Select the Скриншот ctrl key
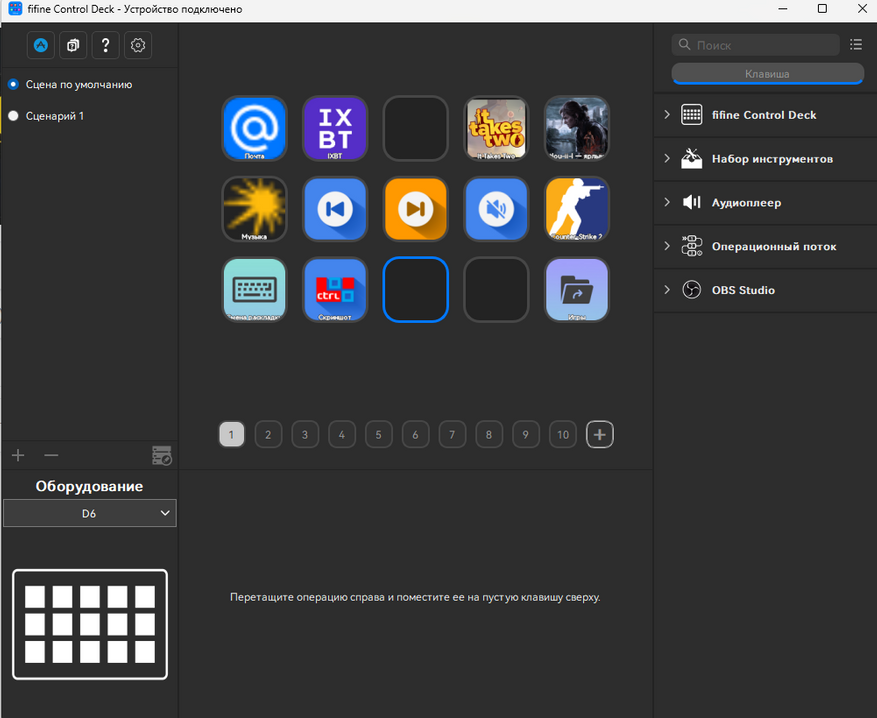 click(x=335, y=290)
